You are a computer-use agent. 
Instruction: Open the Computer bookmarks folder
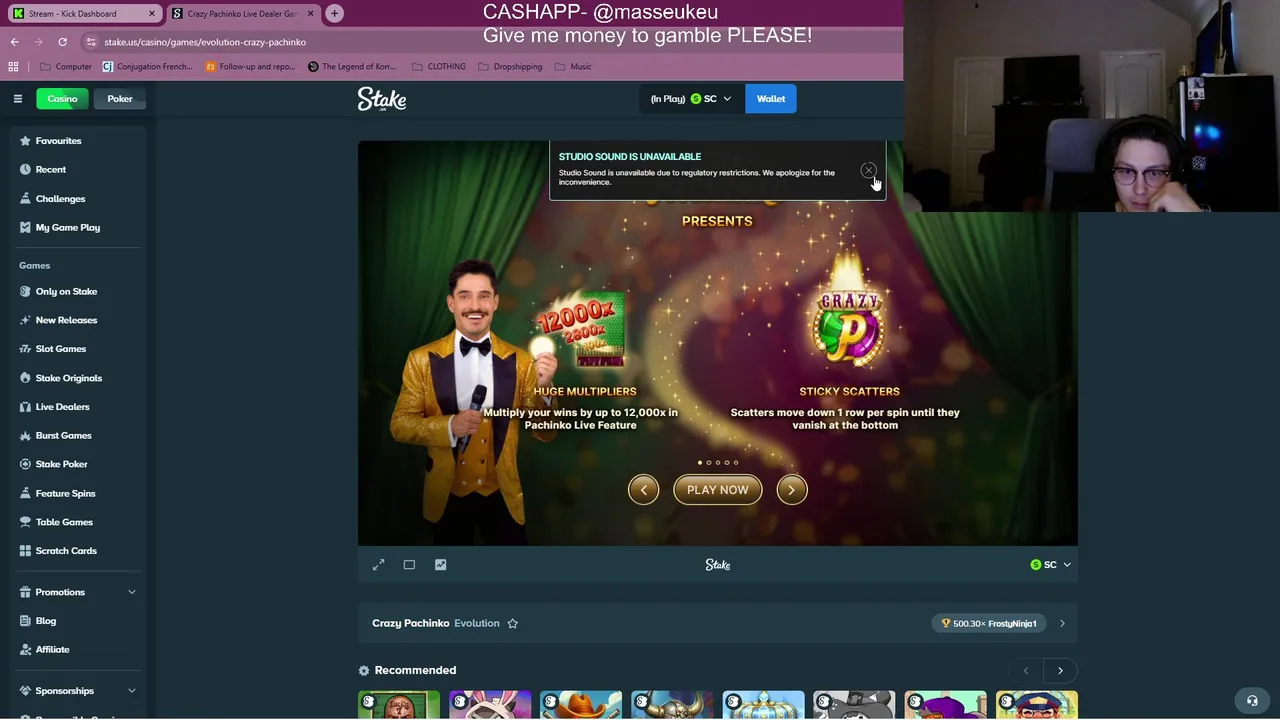coord(66,67)
